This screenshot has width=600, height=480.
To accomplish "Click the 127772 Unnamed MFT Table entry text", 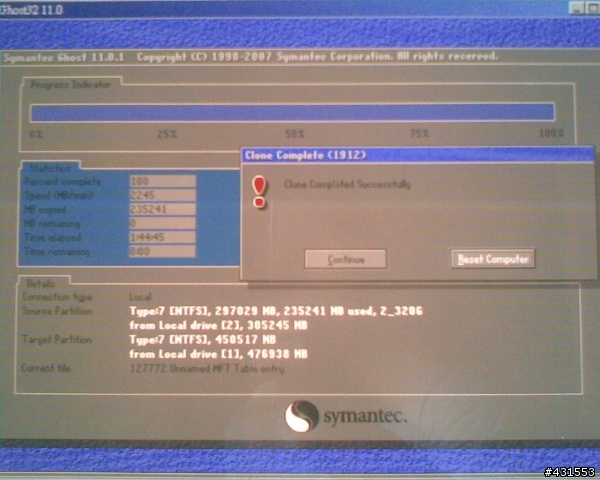I will point(207,369).
